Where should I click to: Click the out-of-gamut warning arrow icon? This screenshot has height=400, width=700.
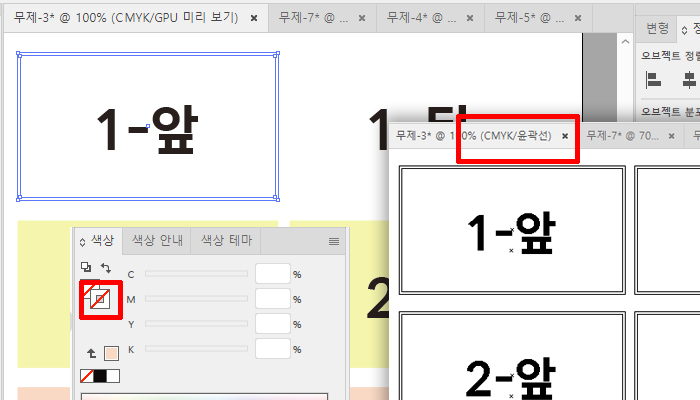[92, 354]
